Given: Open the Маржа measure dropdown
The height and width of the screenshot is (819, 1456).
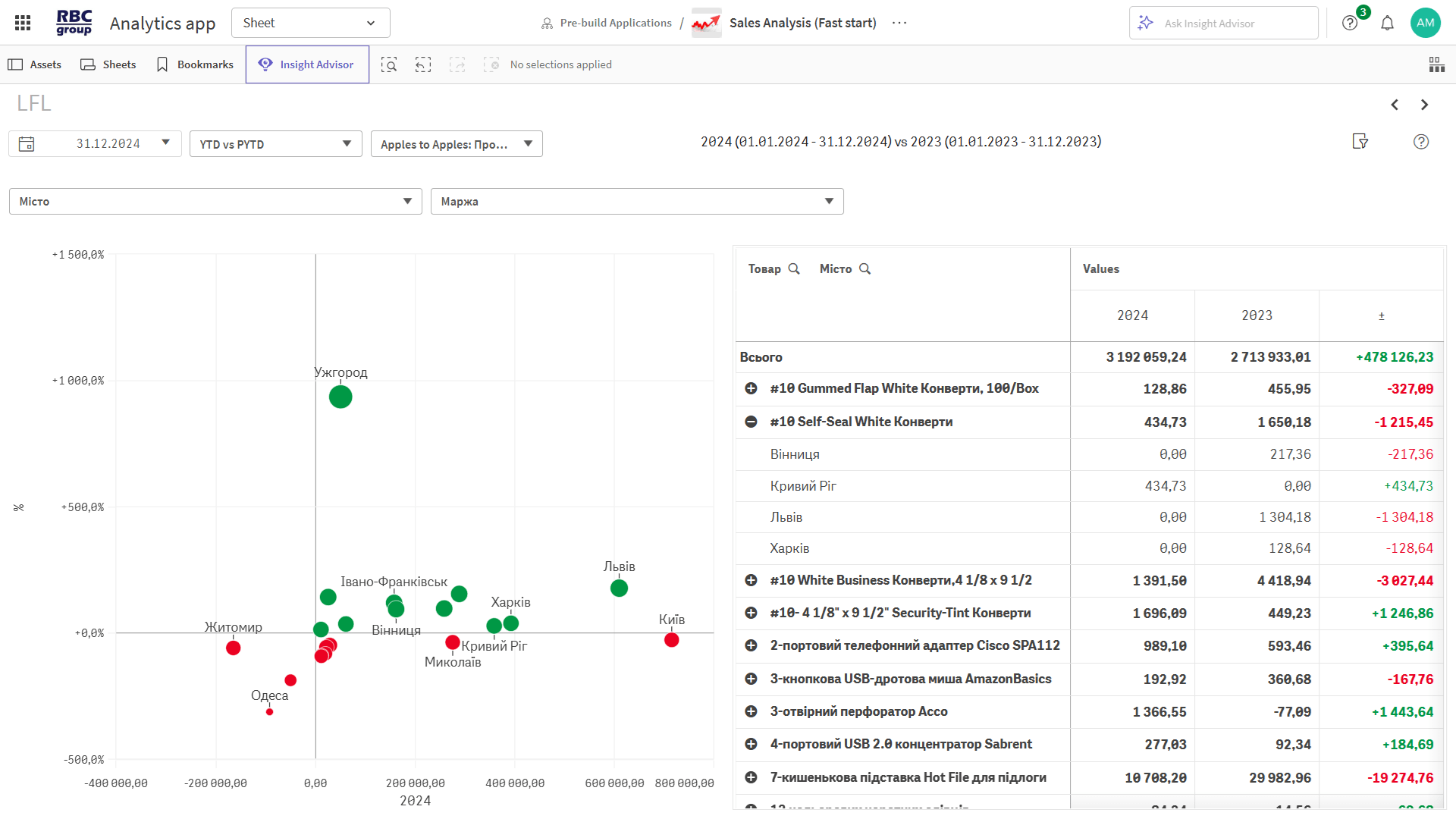Looking at the screenshot, I should pos(637,201).
